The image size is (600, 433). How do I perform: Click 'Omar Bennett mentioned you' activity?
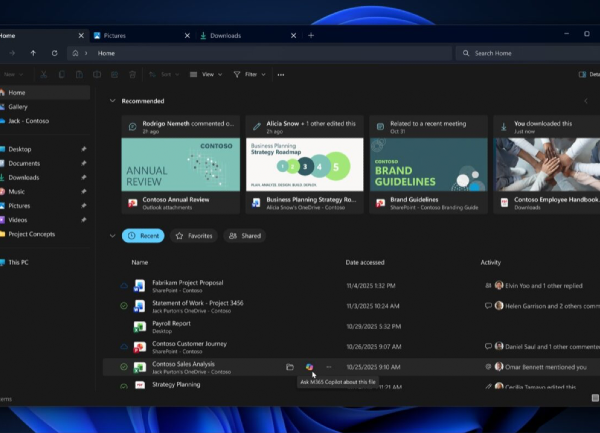click(x=546, y=367)
